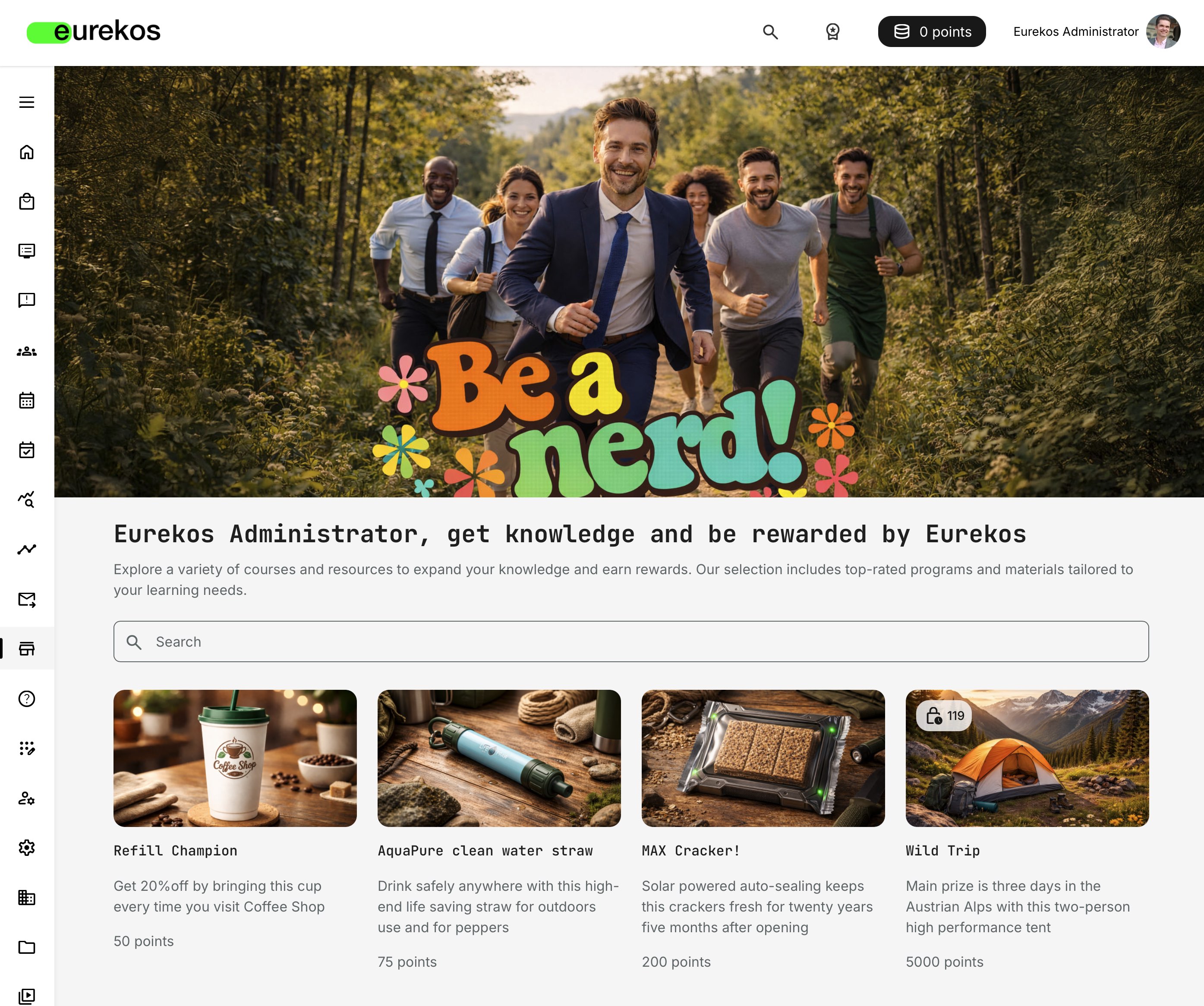Open the Wild Trip tent thumbnail

(1027, 758)
